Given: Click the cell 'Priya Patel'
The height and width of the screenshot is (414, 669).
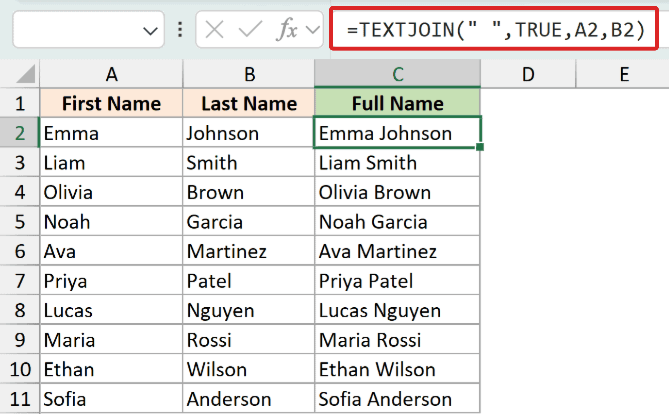Looking at the screenshot, I should click(398, 280).
